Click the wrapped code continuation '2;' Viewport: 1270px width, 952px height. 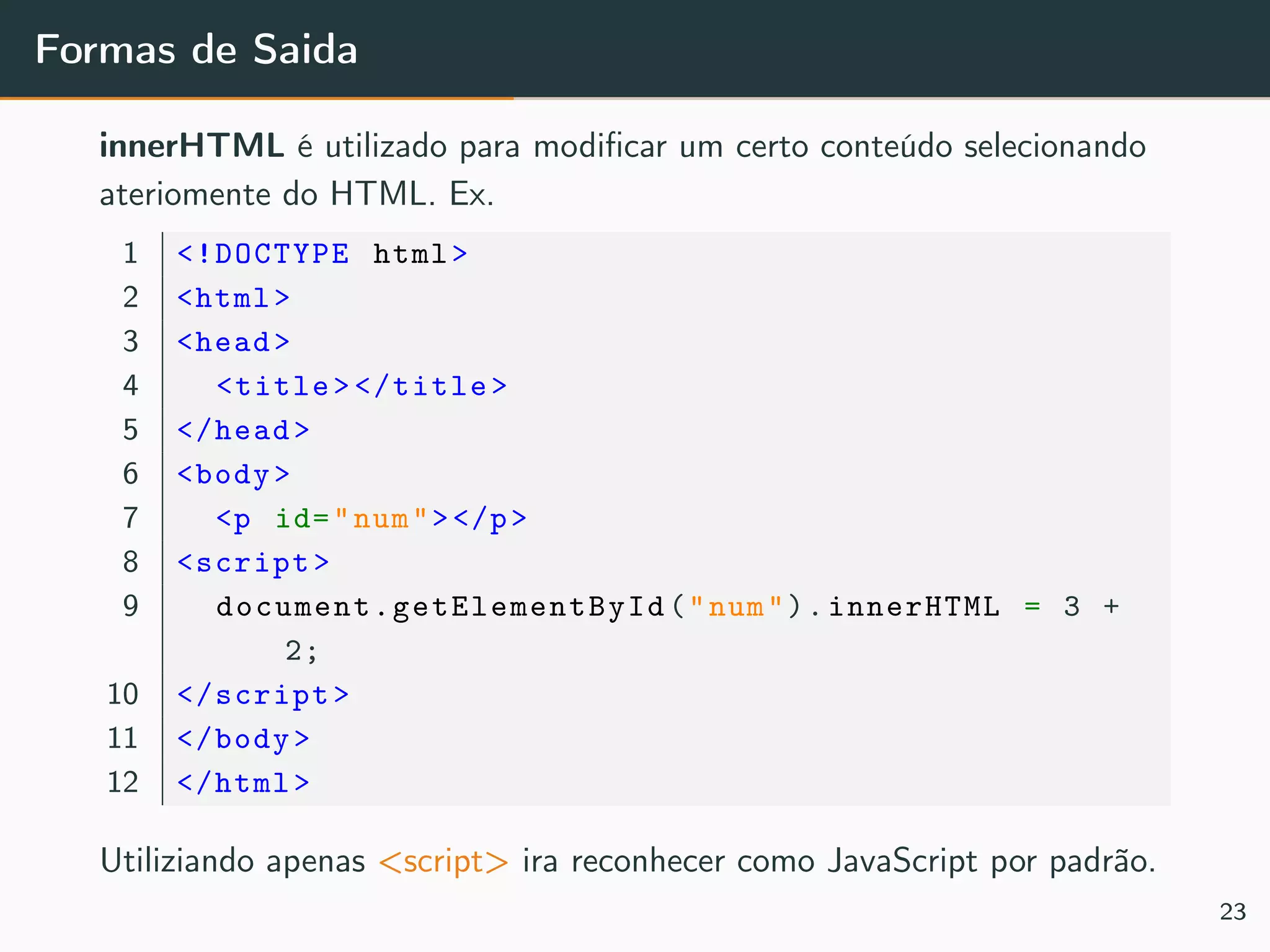click(301, 651)
